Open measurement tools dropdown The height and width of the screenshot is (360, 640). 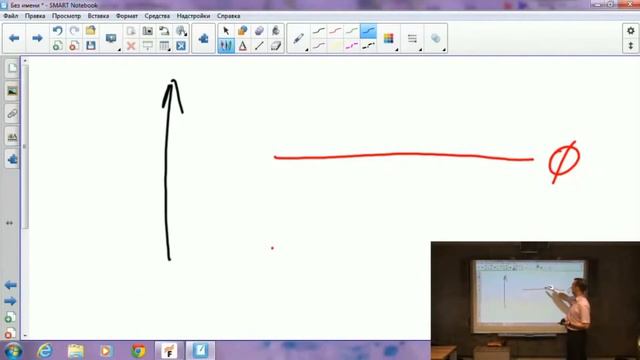pos(181,31)
